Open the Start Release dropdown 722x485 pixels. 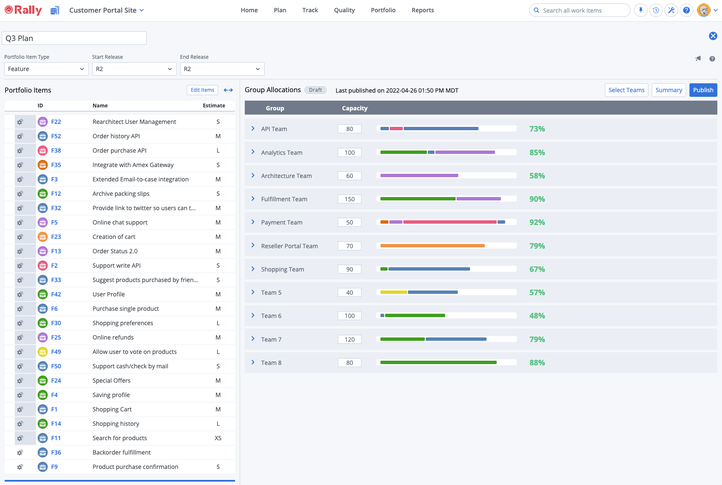pos(133,69)
